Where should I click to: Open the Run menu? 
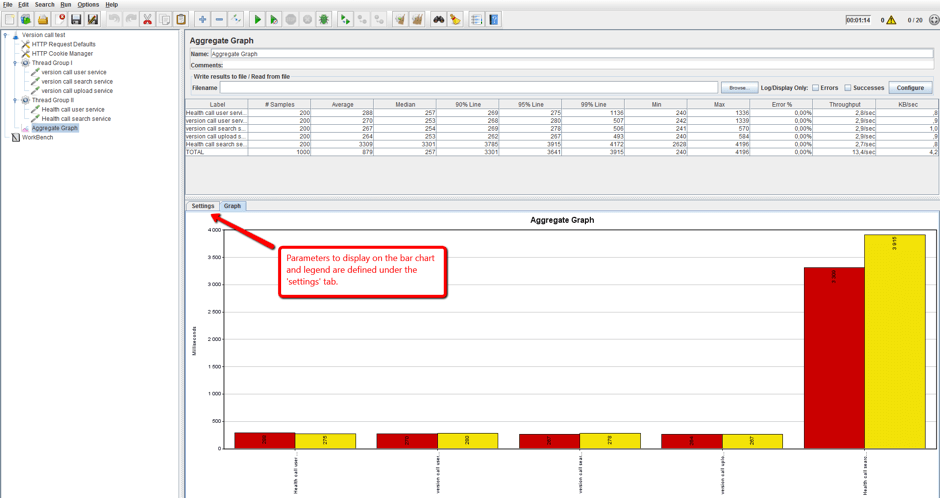pos(66,4)
